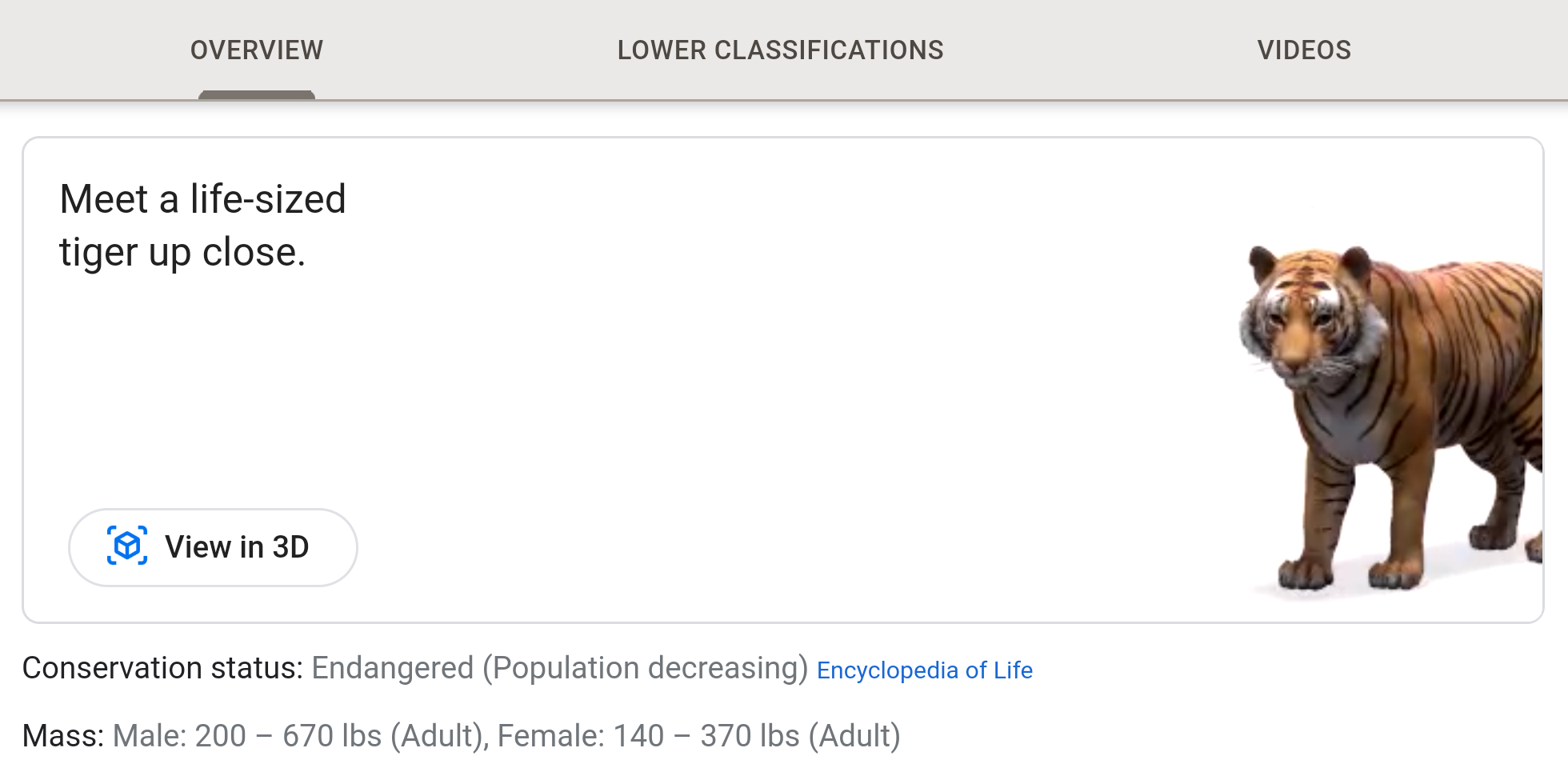Click the tiger's right ear
1568x784 pixels.
[1262, 262]
